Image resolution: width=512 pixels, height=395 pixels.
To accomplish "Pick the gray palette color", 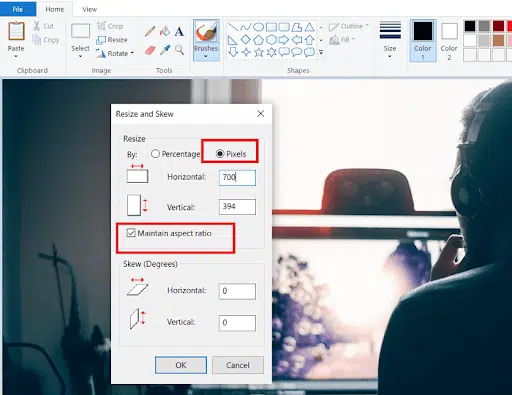I will pos(484,26).
